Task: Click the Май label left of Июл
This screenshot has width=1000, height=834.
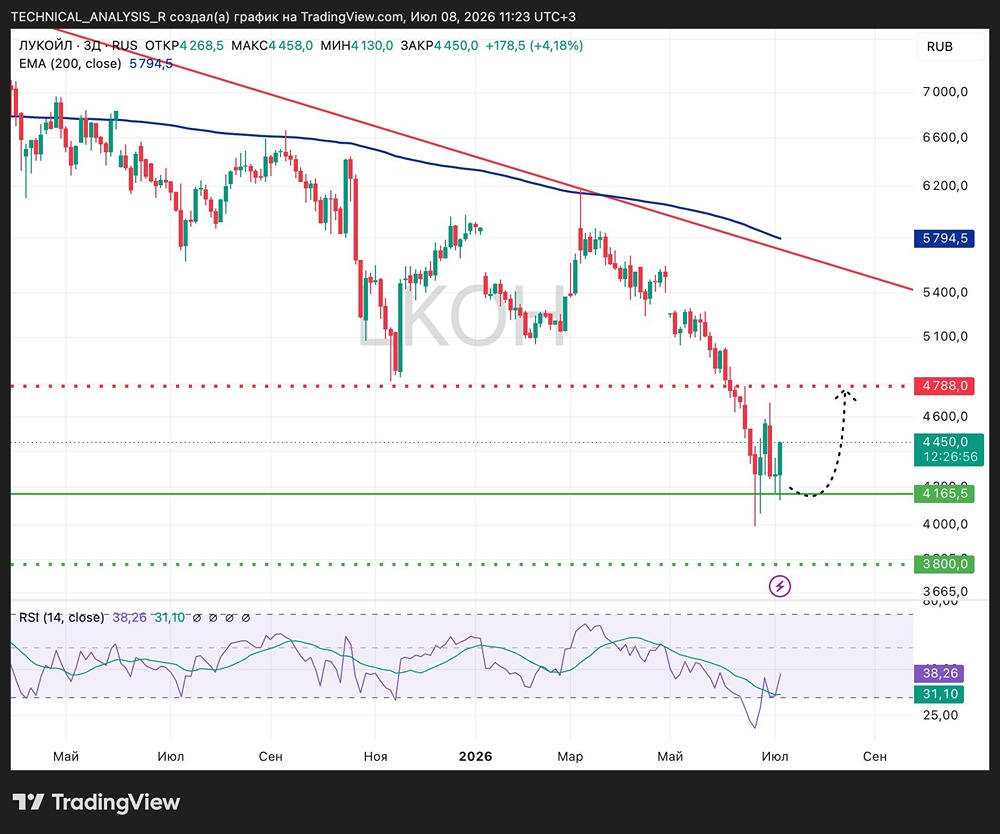Action: [x=66, y=756]
